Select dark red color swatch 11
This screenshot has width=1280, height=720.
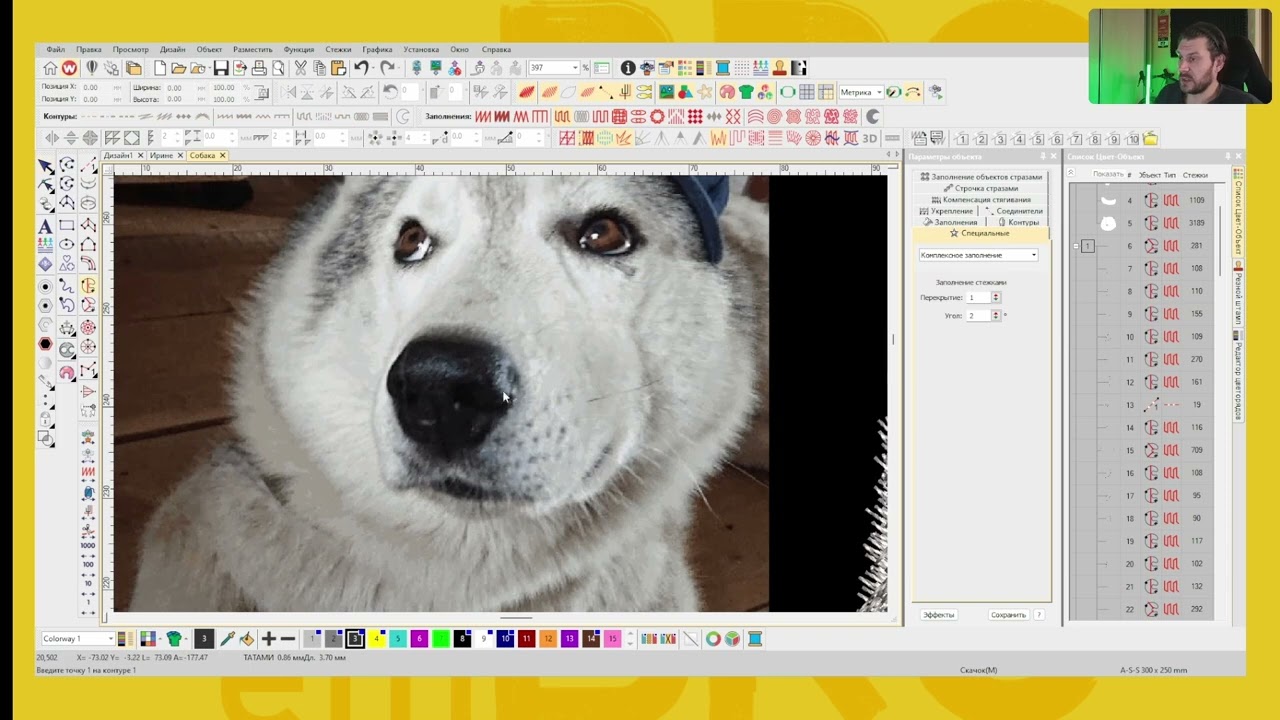point(526,639)
